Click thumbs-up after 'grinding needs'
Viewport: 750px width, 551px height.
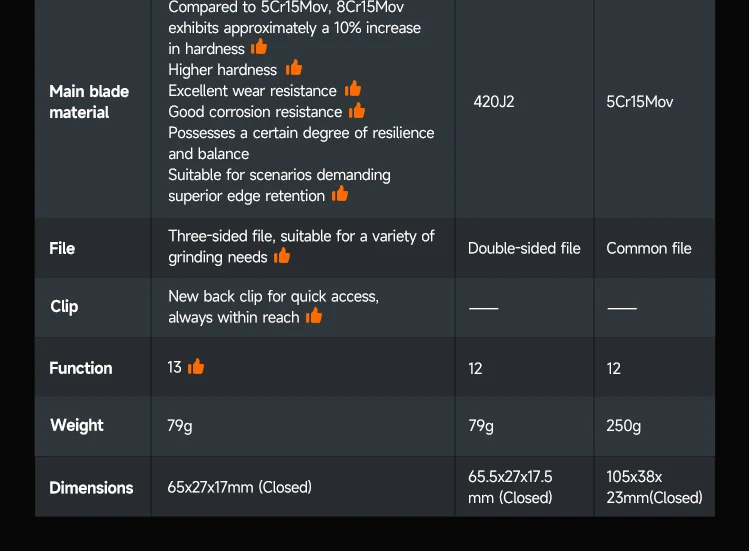(282, 256)
